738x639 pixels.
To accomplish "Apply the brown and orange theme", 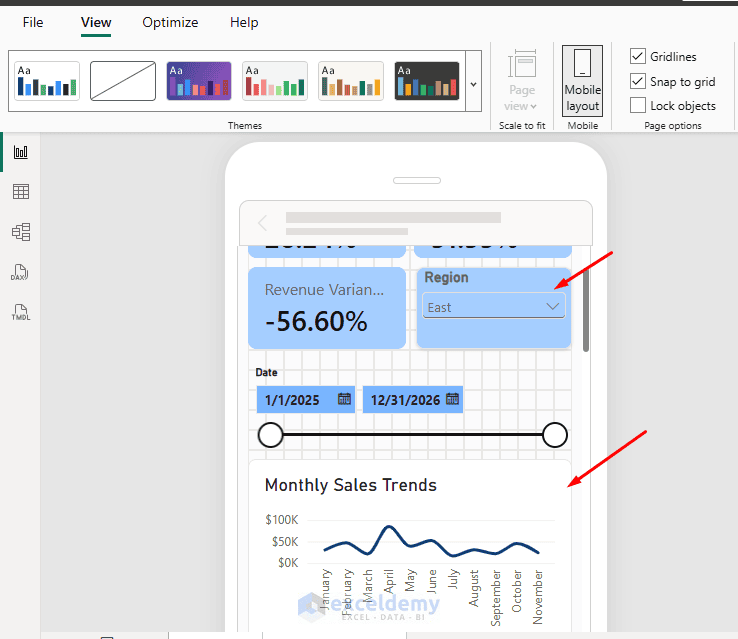I will point(351,81).
